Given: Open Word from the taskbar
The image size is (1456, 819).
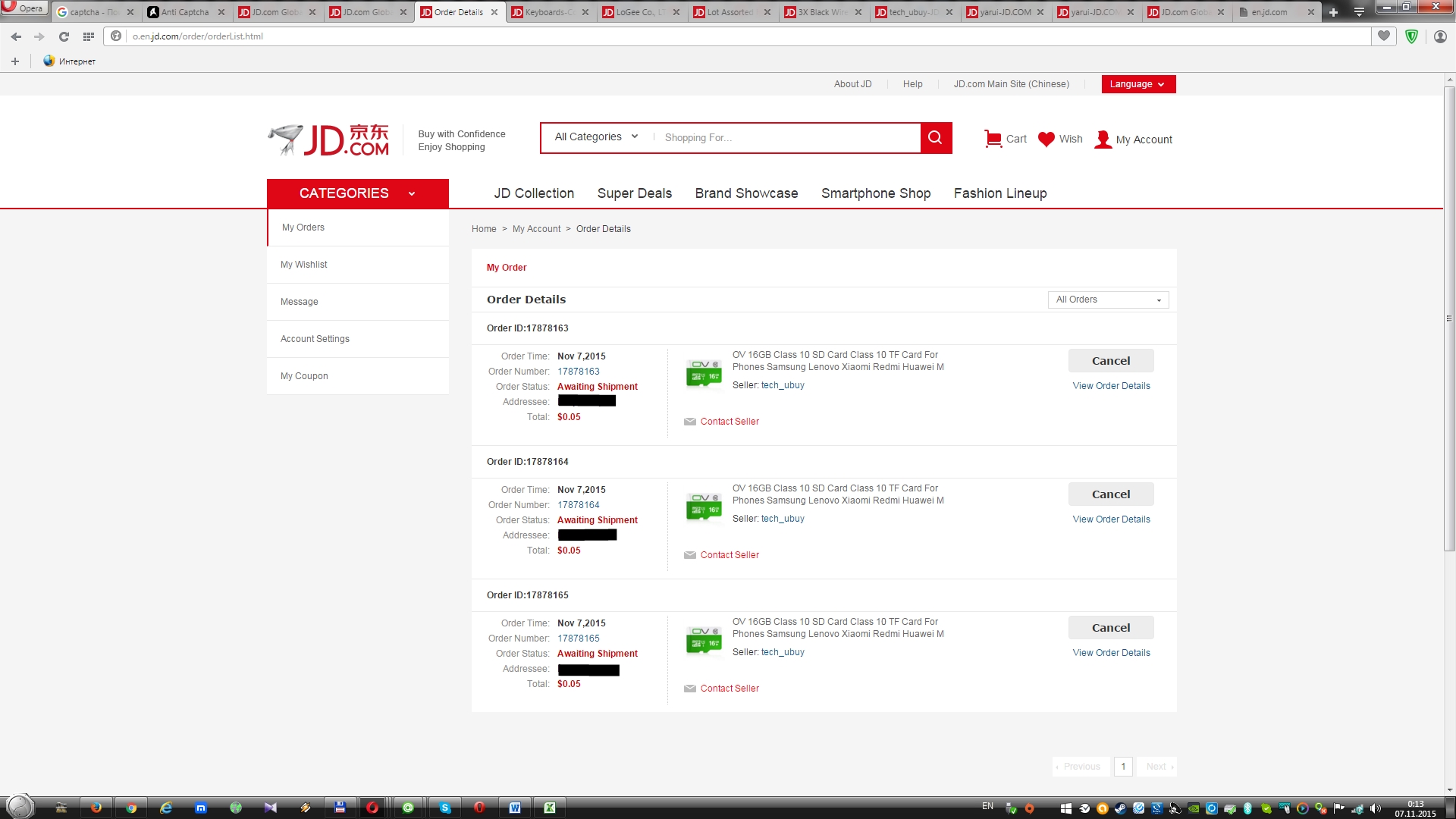Looking at the screenshot, I should pyautogui.click(x=515, y=808).
